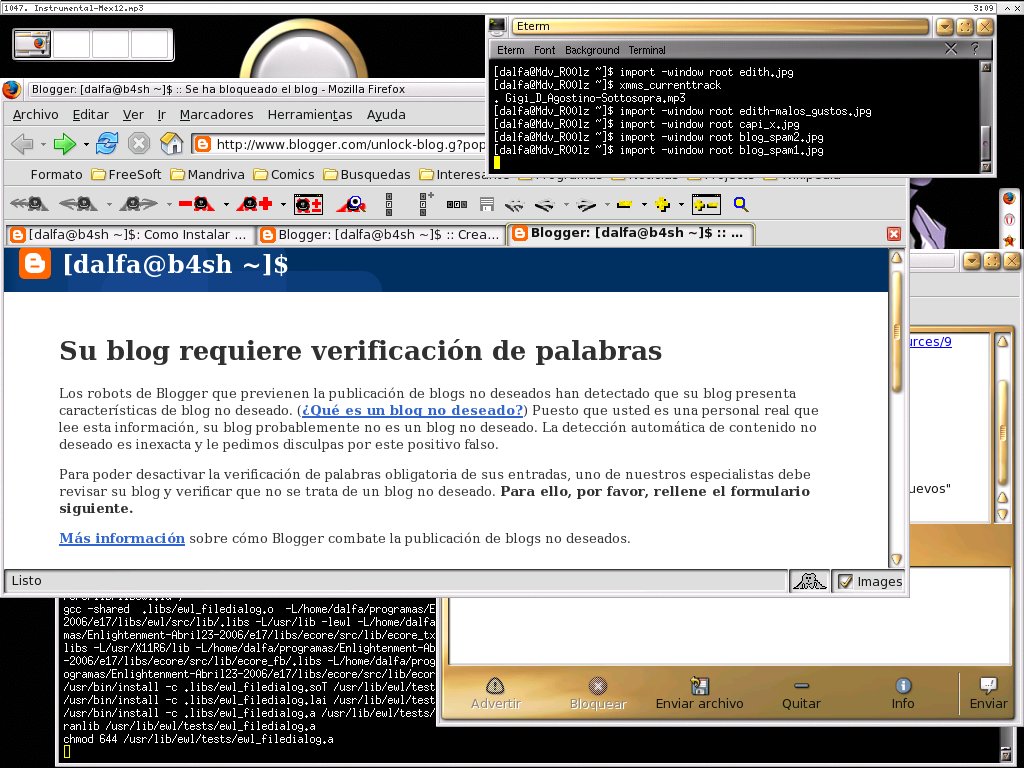The image size is (1024, 768).
Task: Click the Firefox page vertical scrollbar thumb
Action: point(897,330)
